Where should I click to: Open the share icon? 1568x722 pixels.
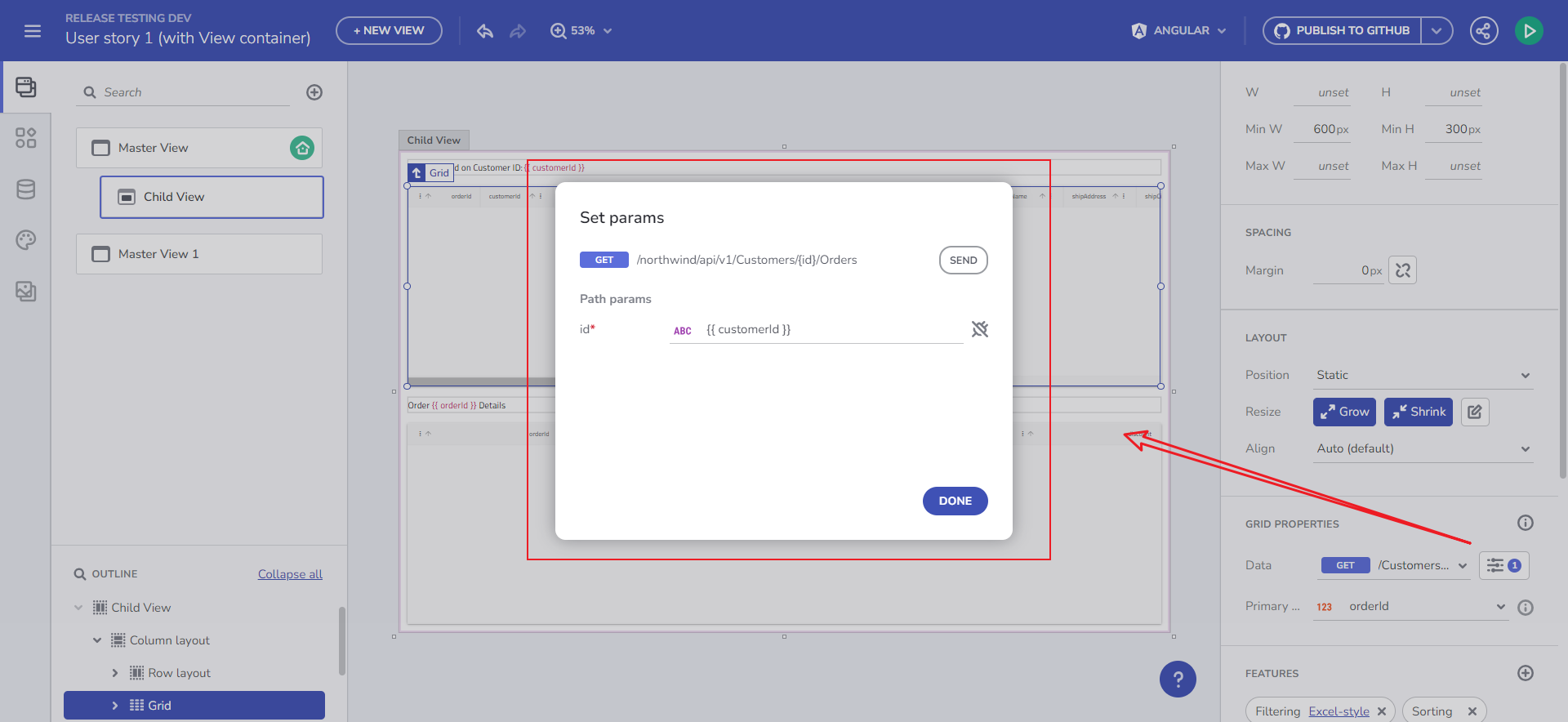click(x=1484, y=31)
